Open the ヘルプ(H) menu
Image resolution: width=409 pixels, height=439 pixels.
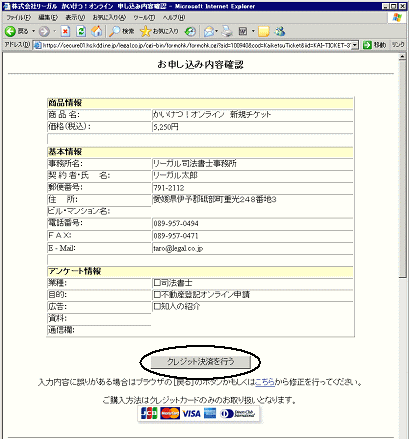174,17
